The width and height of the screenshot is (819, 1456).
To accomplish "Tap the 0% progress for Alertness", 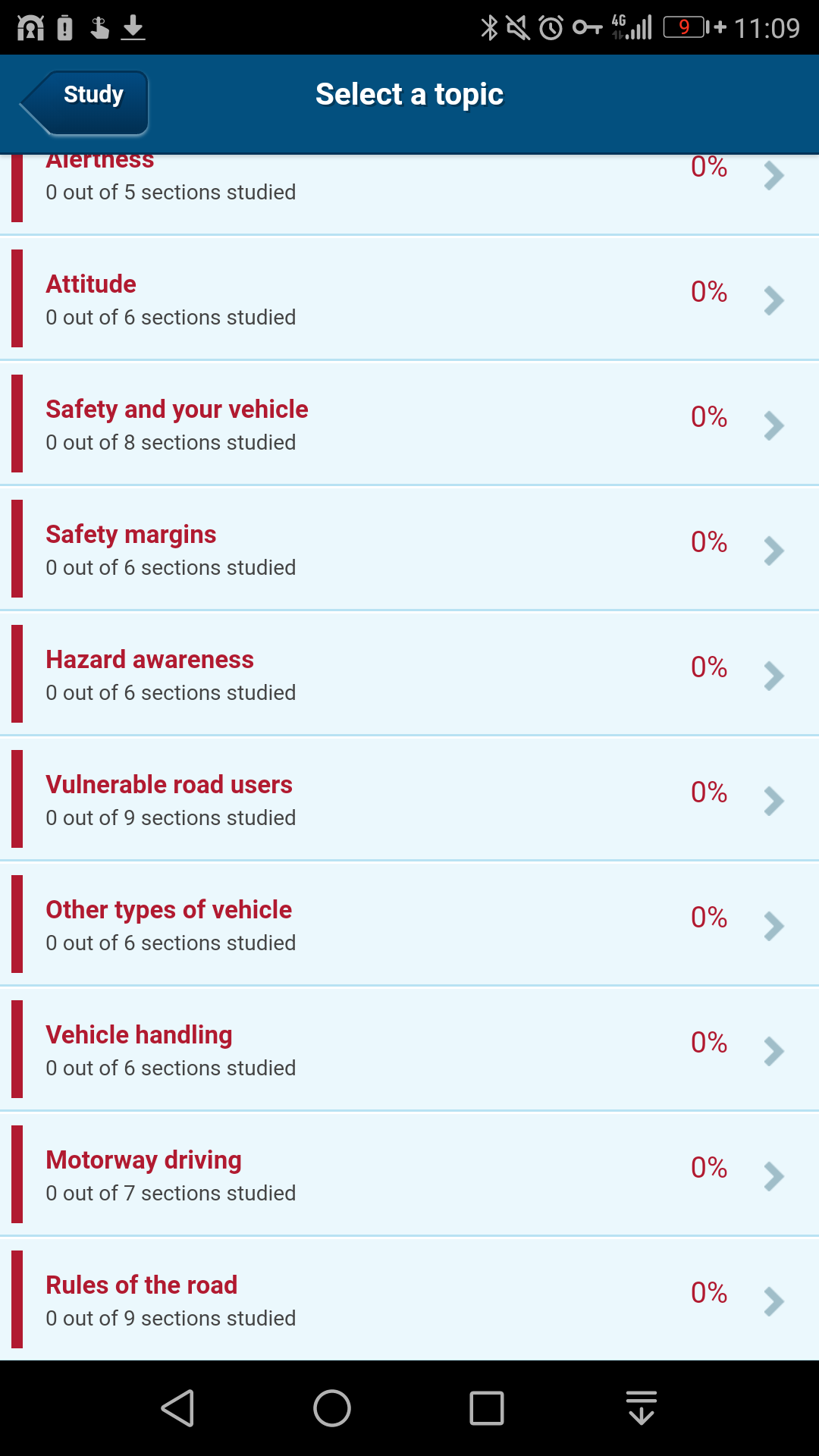I will click(x=708, y=168).
